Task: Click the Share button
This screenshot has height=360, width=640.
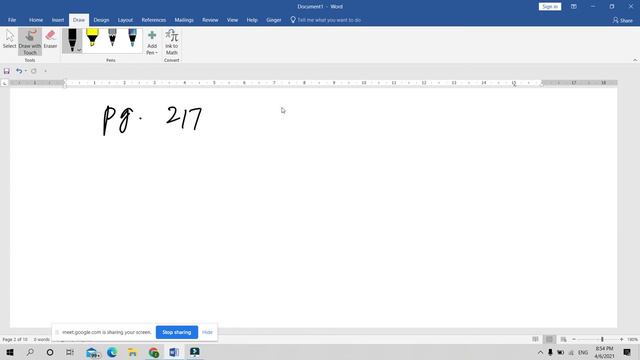Action: [x=622, y=20]
